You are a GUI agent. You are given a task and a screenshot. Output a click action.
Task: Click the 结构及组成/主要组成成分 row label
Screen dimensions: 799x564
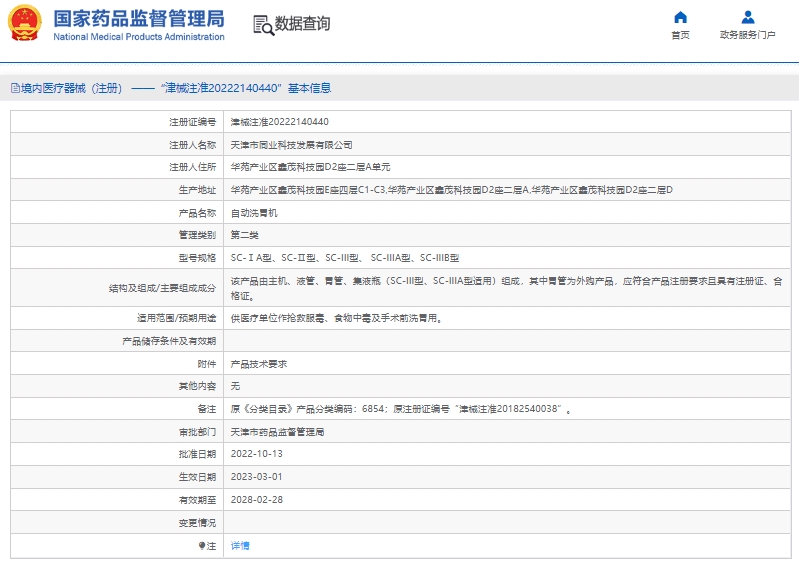(162, 288)
